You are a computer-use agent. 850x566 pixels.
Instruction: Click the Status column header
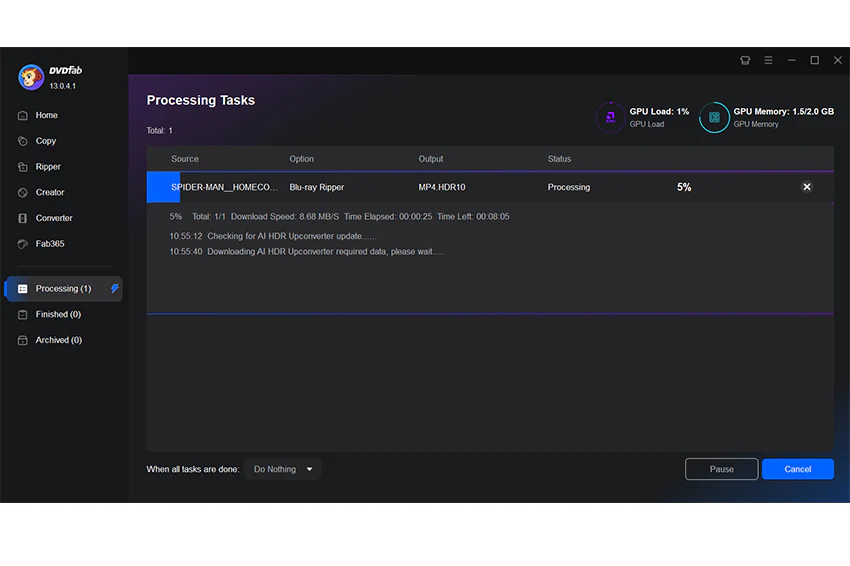(559, 159)
